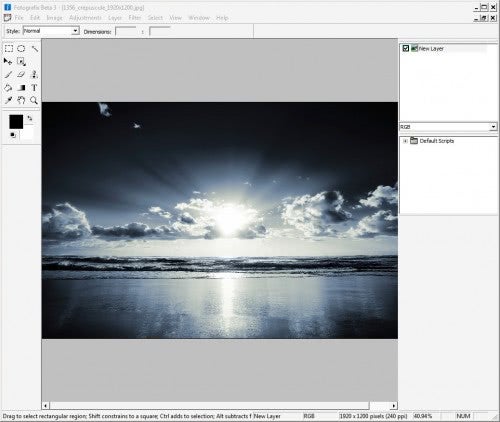Swap foreground and background colors
500x422 pixels.
coord(30,118)
